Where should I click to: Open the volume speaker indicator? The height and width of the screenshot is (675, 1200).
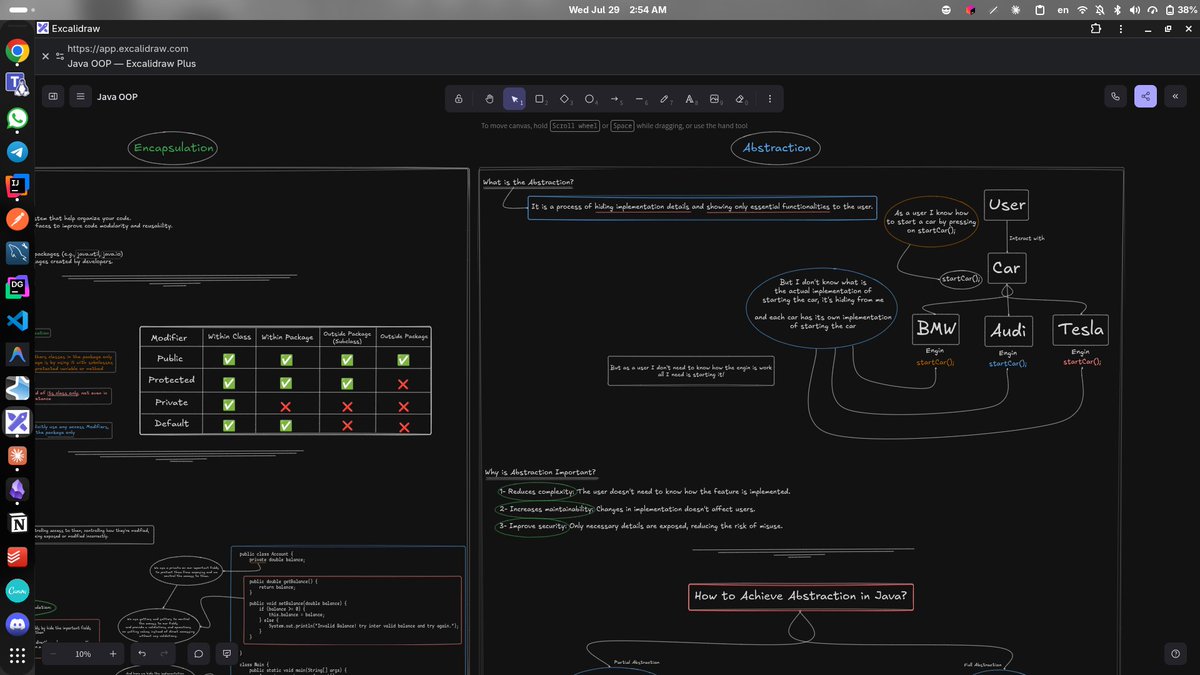pos(1134,10)
